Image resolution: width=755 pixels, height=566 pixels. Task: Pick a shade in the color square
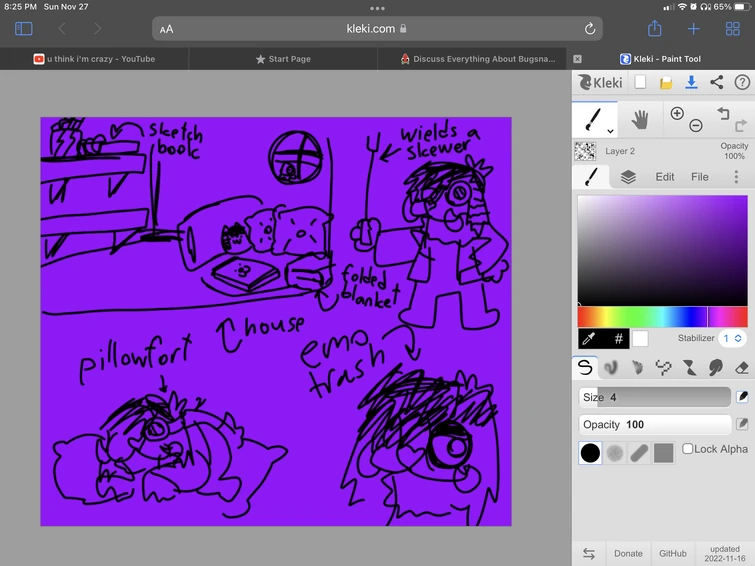click(x=663, y=250)
